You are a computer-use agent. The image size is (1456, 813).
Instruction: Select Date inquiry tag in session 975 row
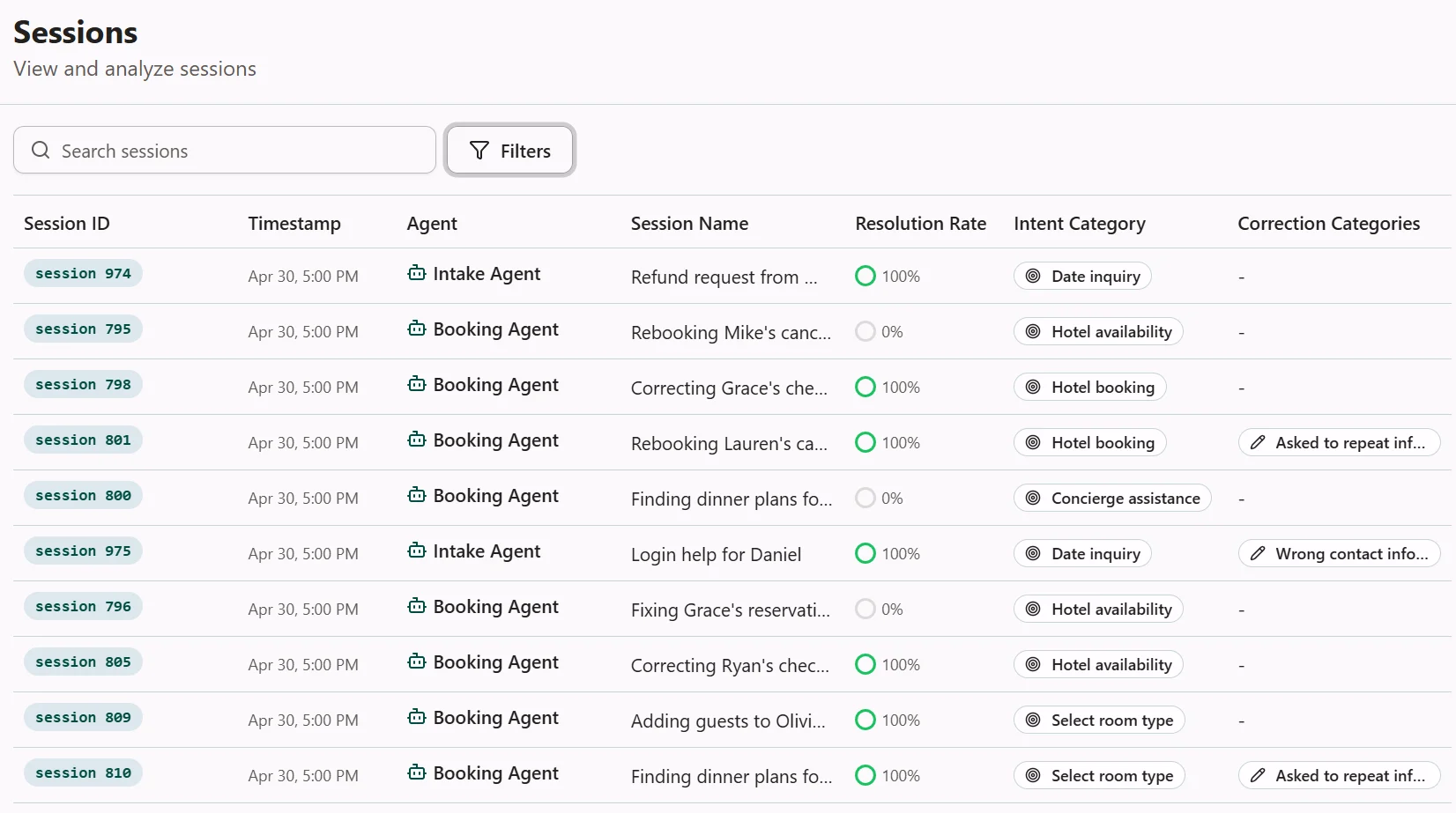tap(1082, 553)
